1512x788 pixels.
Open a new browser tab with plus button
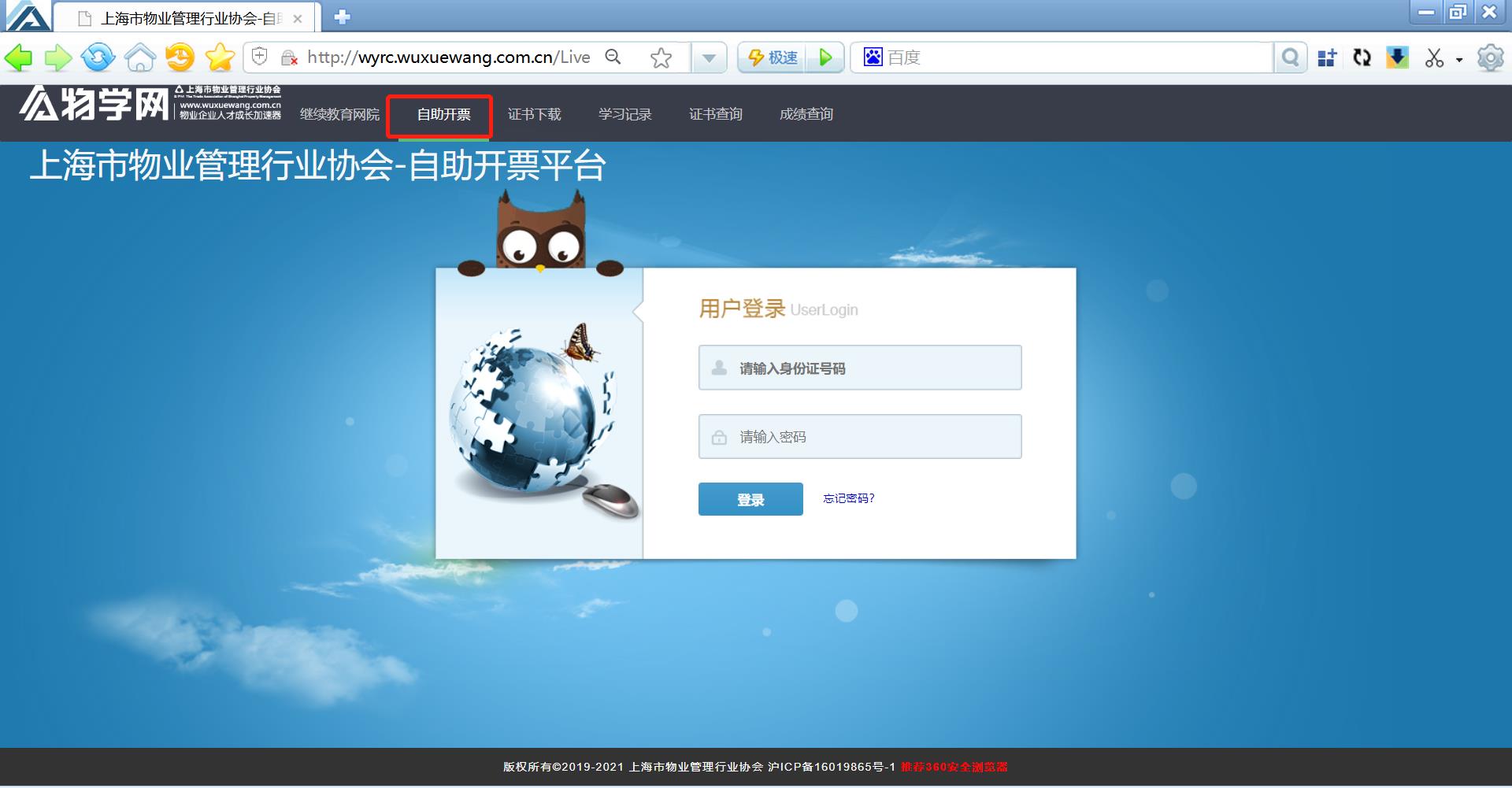coord(342,17)
